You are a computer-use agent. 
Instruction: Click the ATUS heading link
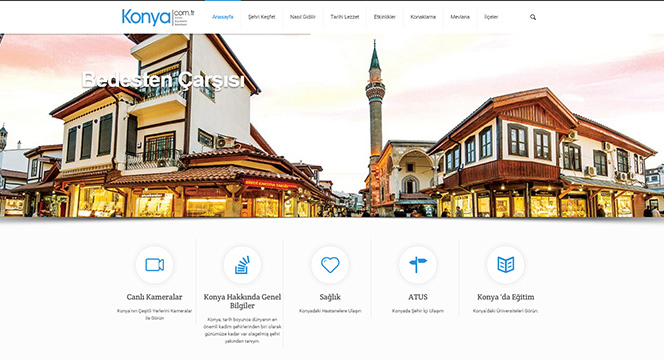click(x=418, y=297)
